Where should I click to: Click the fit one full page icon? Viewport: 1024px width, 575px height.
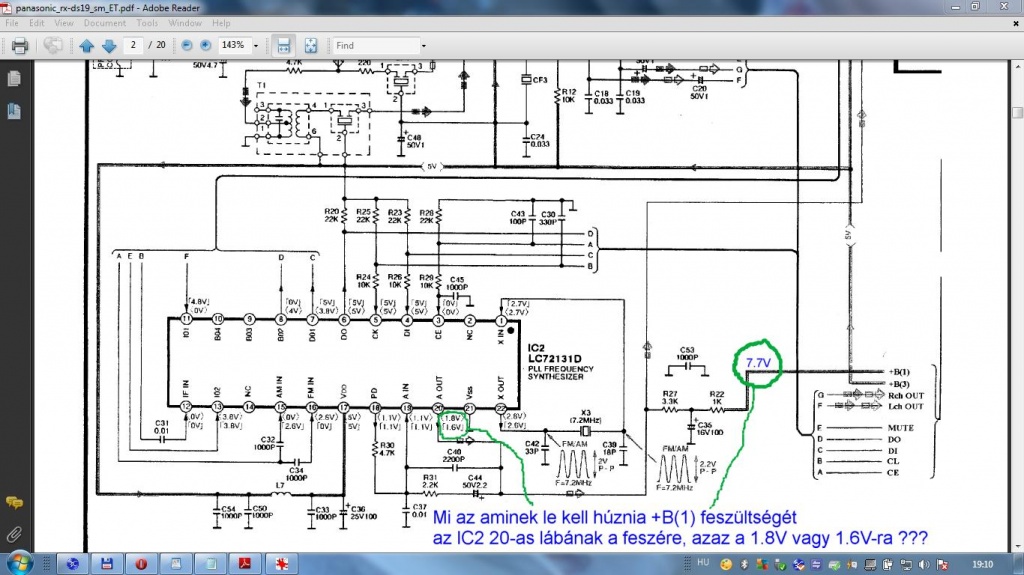311,46
